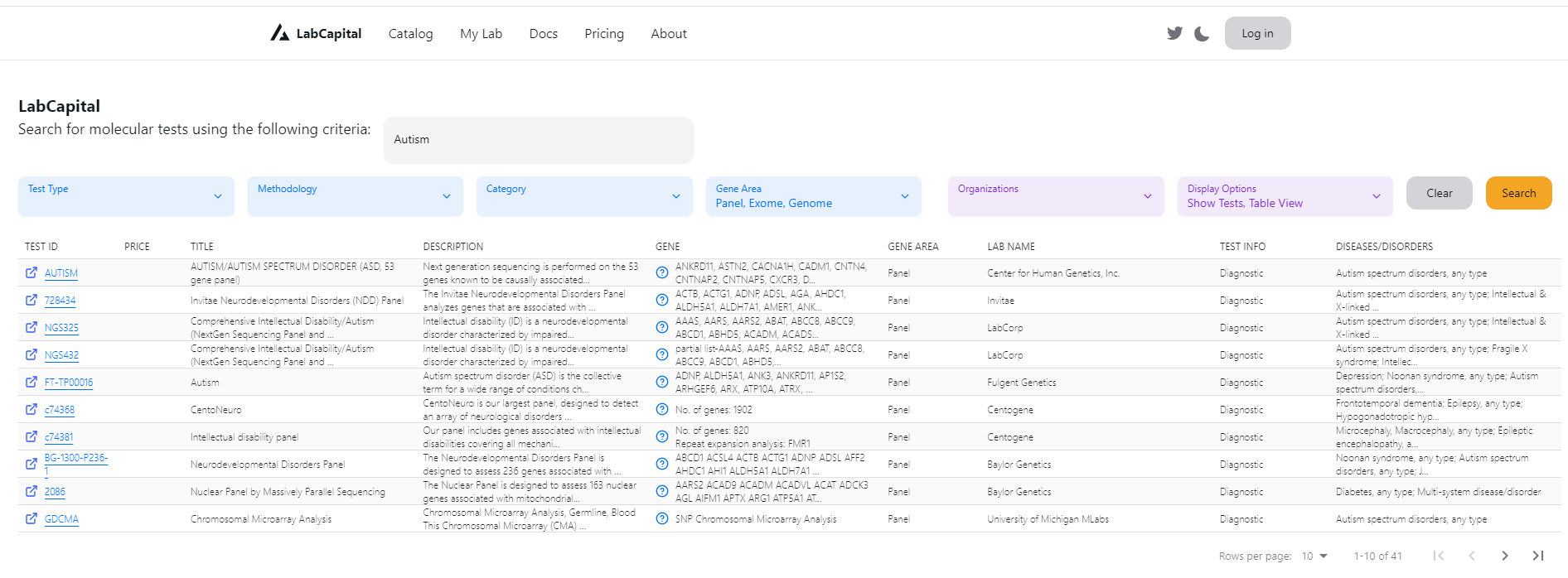Open the c74368 test ID link
Image resolution: width=1568 pixels, height=578 pixels.
click(x=60, y=410)
